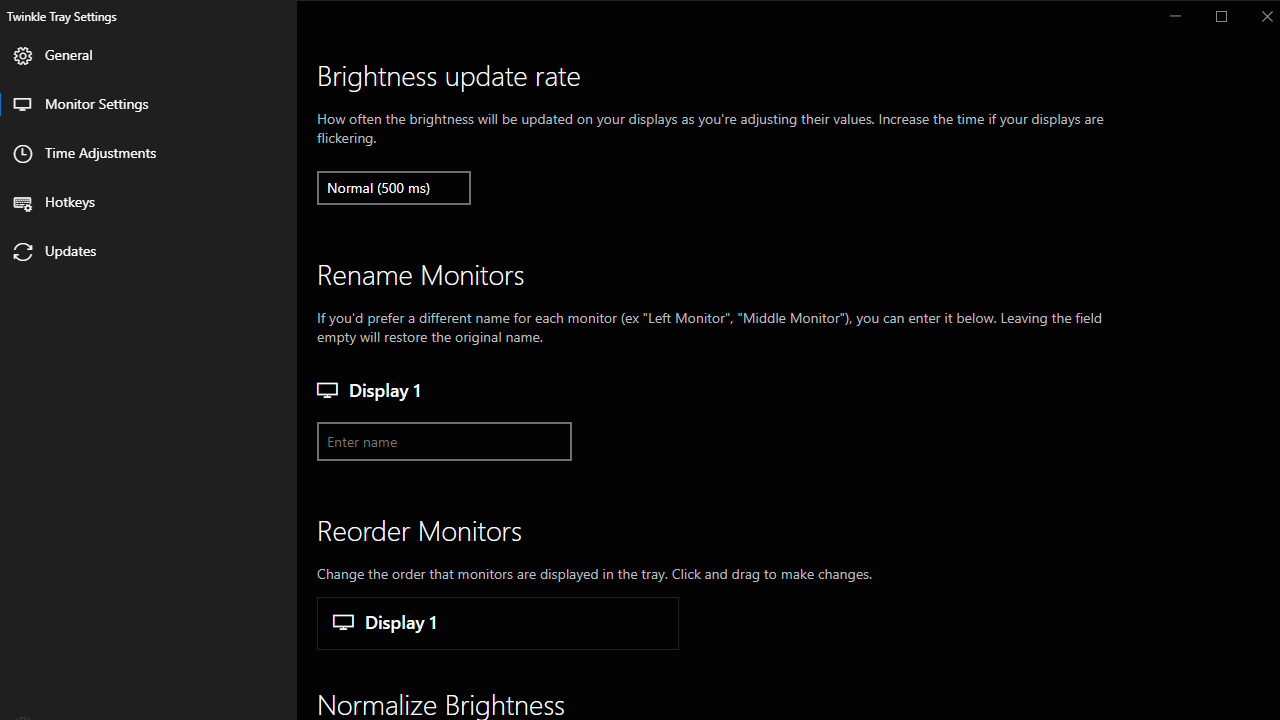1280x720 pixels.
Task: Go to the Time Adjustments section
Action: click(x=100, y=154)
